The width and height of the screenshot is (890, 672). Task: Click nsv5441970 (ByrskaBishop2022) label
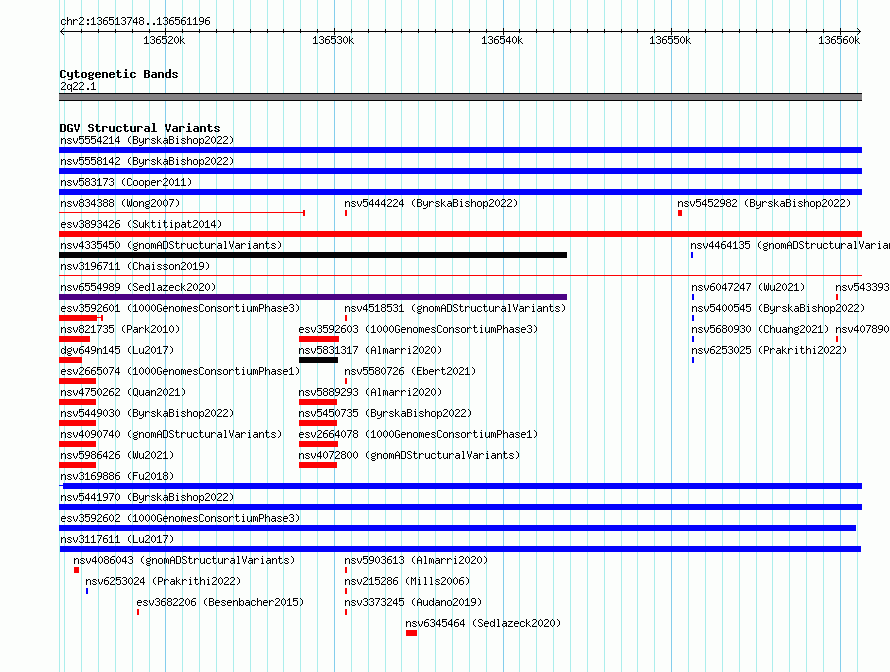(x=147, y=497)
